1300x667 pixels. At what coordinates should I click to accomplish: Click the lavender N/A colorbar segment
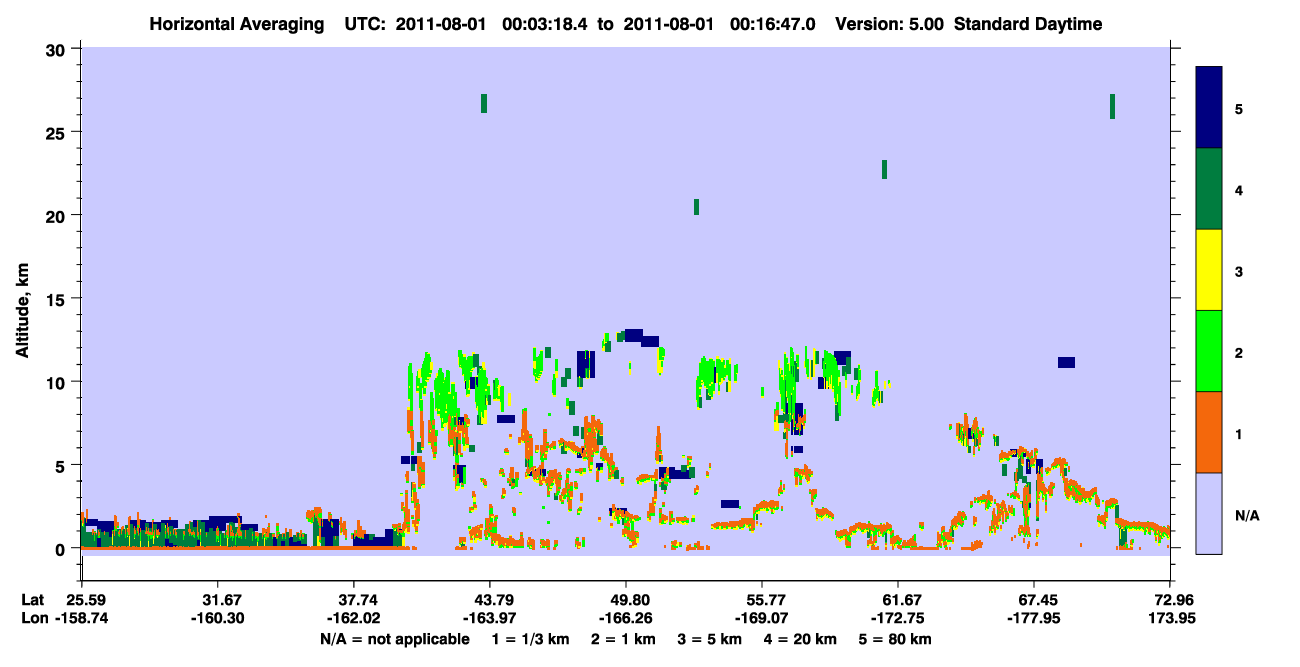pyautogui.click(x=1209, y=513)
